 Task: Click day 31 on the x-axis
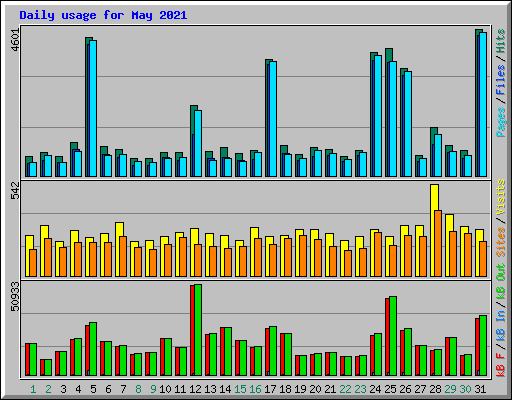pyautogui.click(x=480, y=389)
